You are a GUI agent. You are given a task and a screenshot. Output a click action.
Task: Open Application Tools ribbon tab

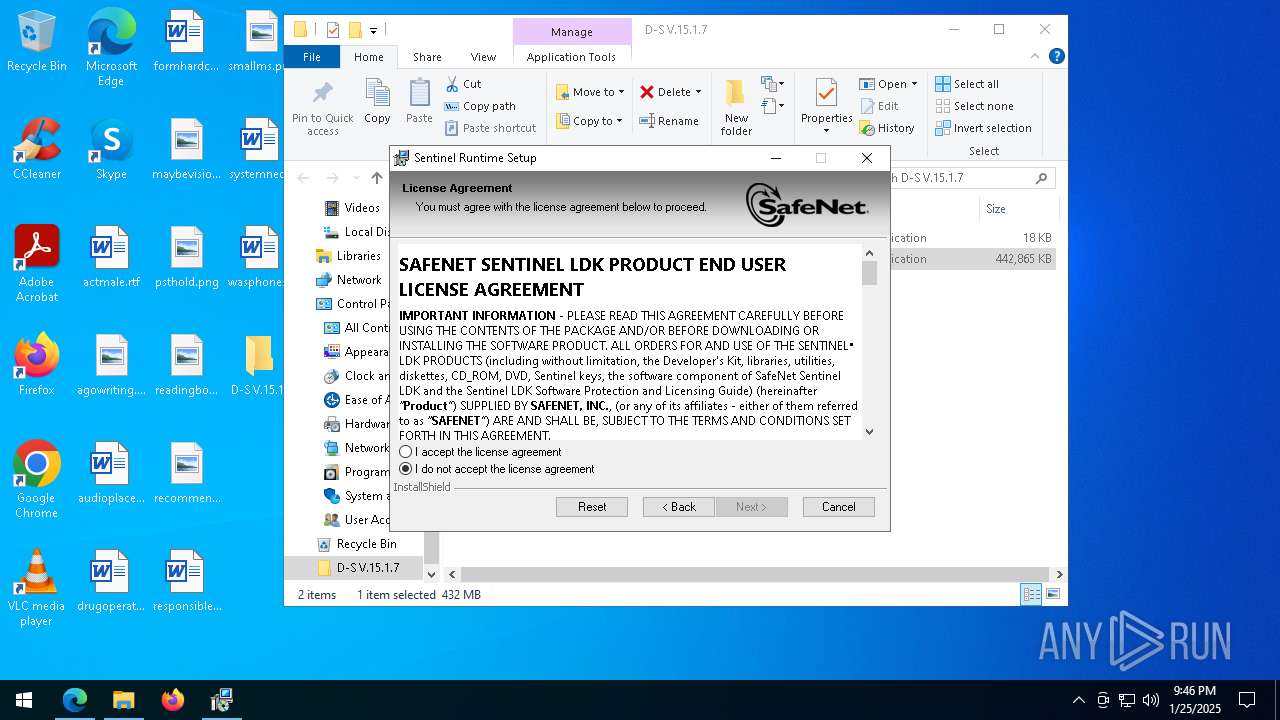point(571,57)
